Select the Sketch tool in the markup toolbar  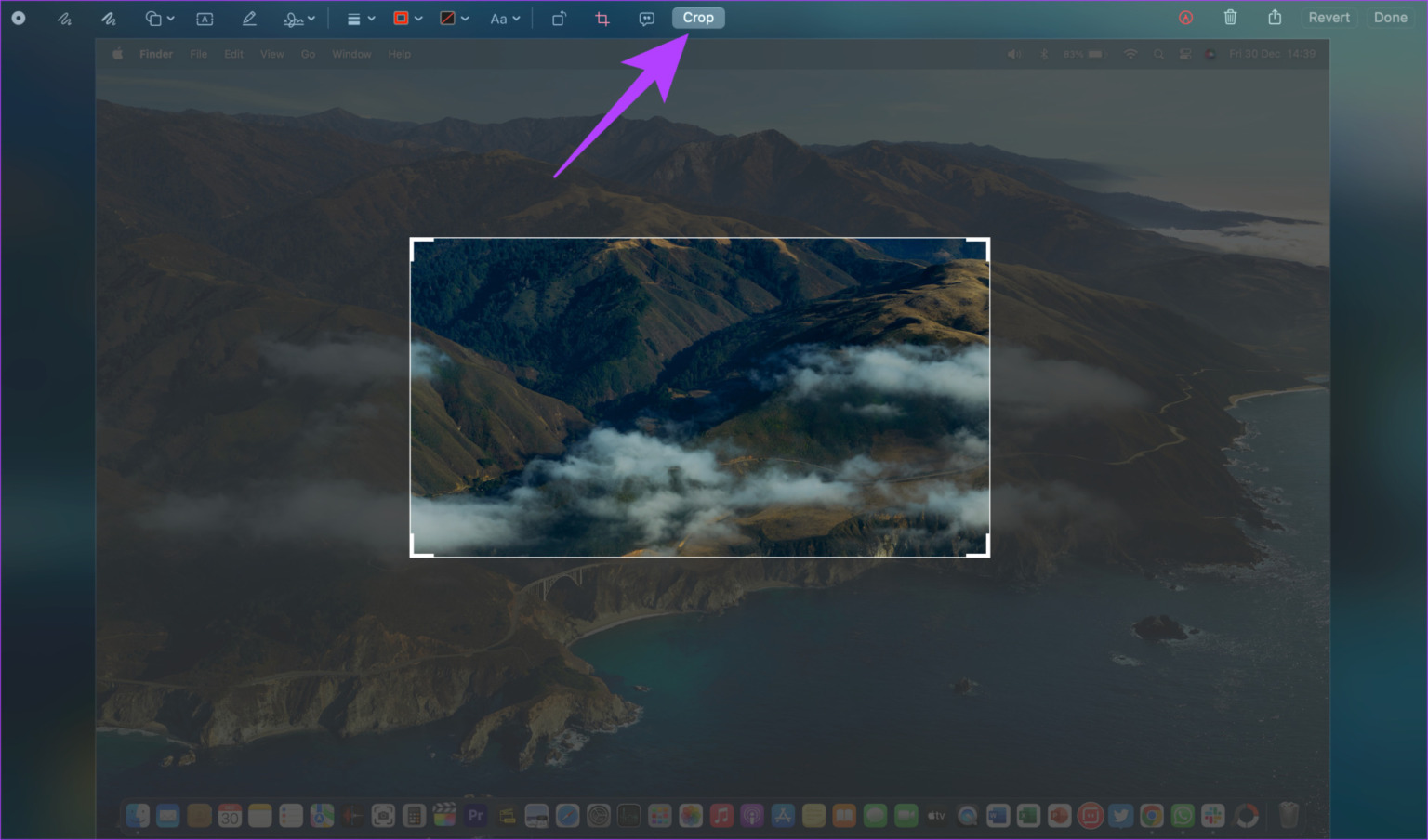(64, 17)
